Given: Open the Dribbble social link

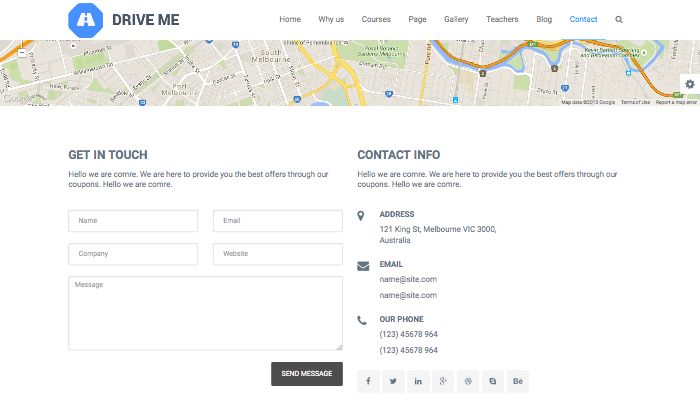Looking at the screenshot, I should 468,381.
